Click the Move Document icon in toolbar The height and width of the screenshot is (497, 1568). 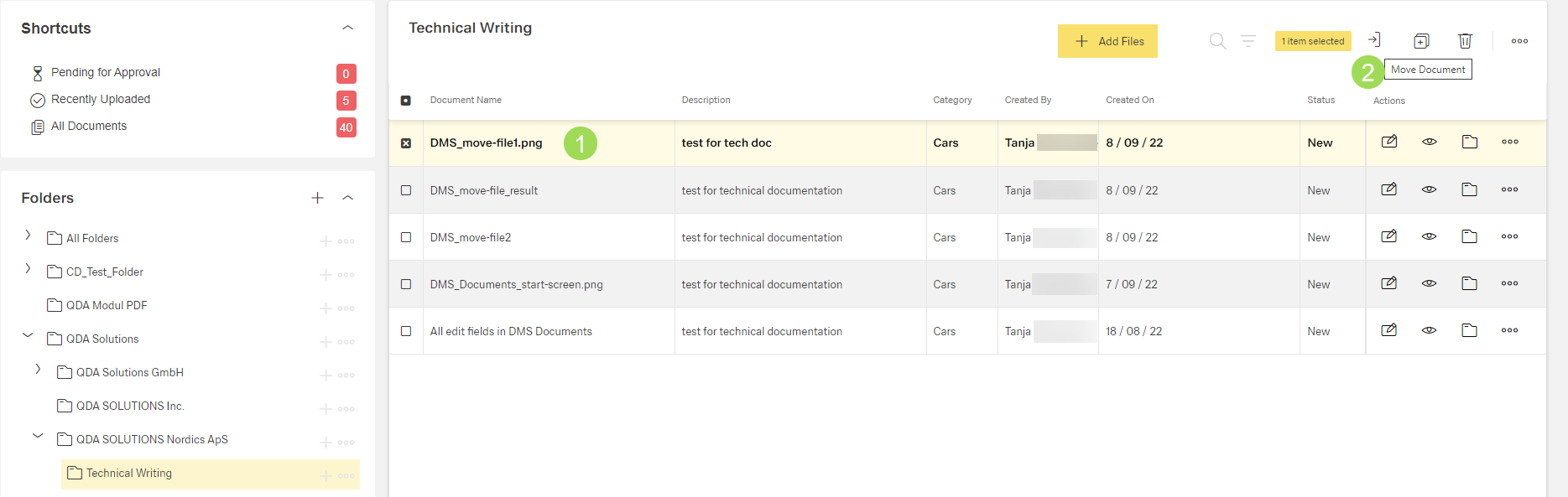[x=1373, y=40]
